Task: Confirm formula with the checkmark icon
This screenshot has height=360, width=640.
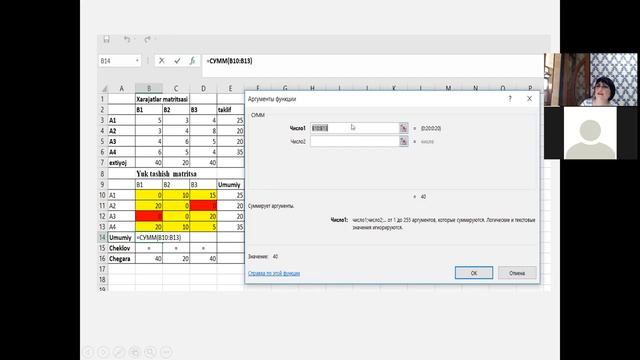Action: (x=177, y=61)
